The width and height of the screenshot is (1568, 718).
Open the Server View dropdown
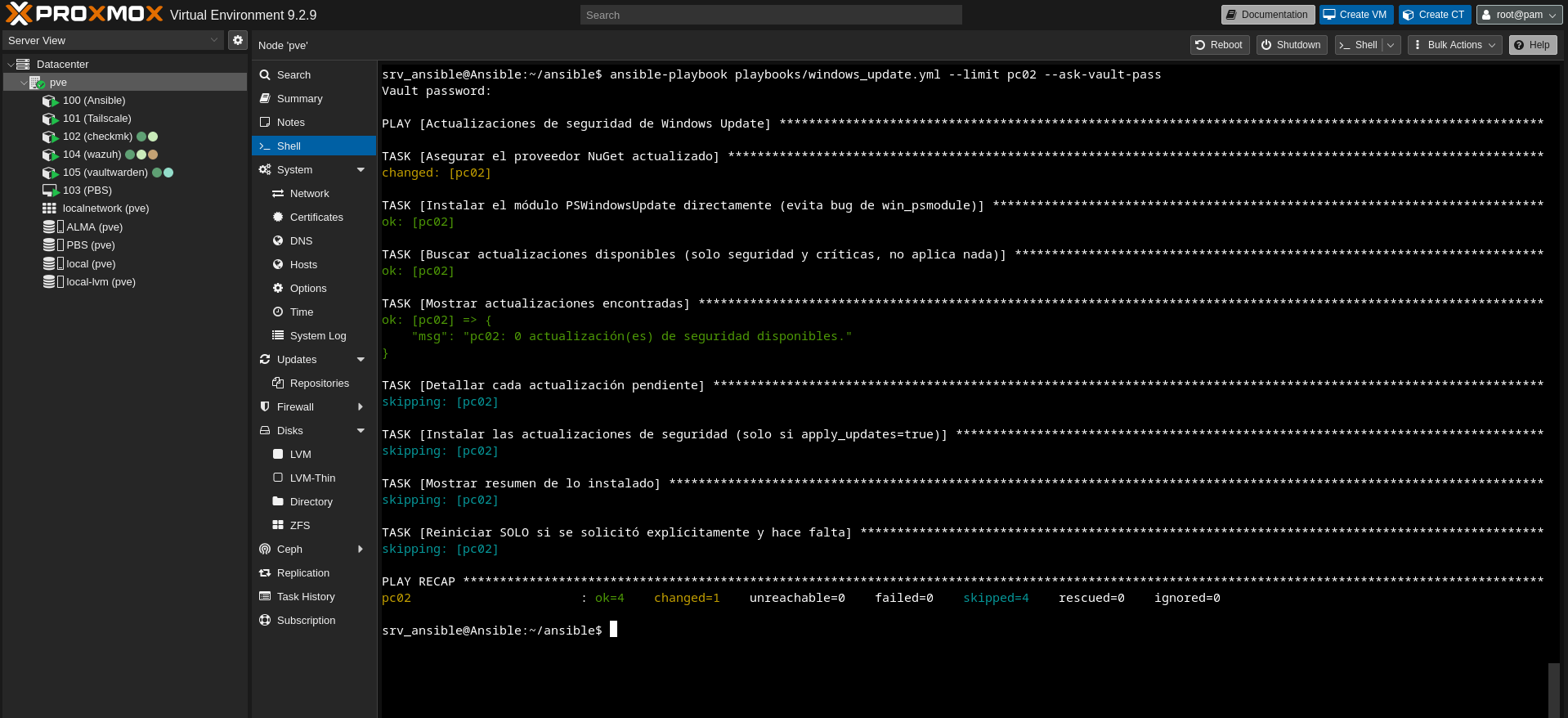coord(214,40)
